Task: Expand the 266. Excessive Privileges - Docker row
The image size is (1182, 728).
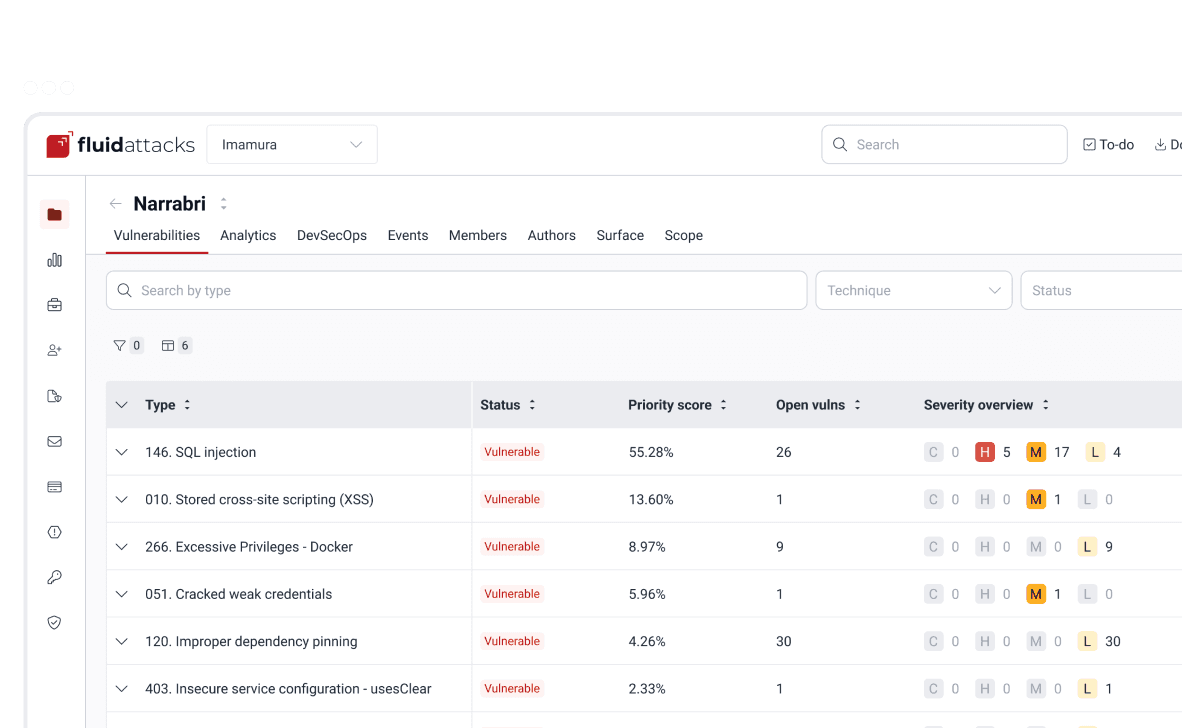Action: 121,546
